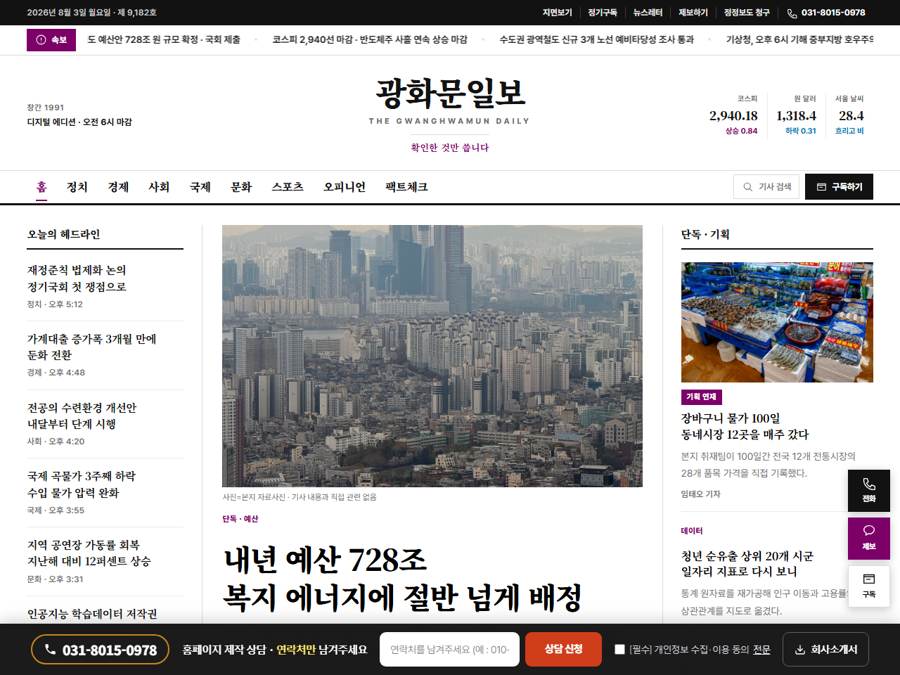Click the 전문 privacy terms link

click(762, 649)
